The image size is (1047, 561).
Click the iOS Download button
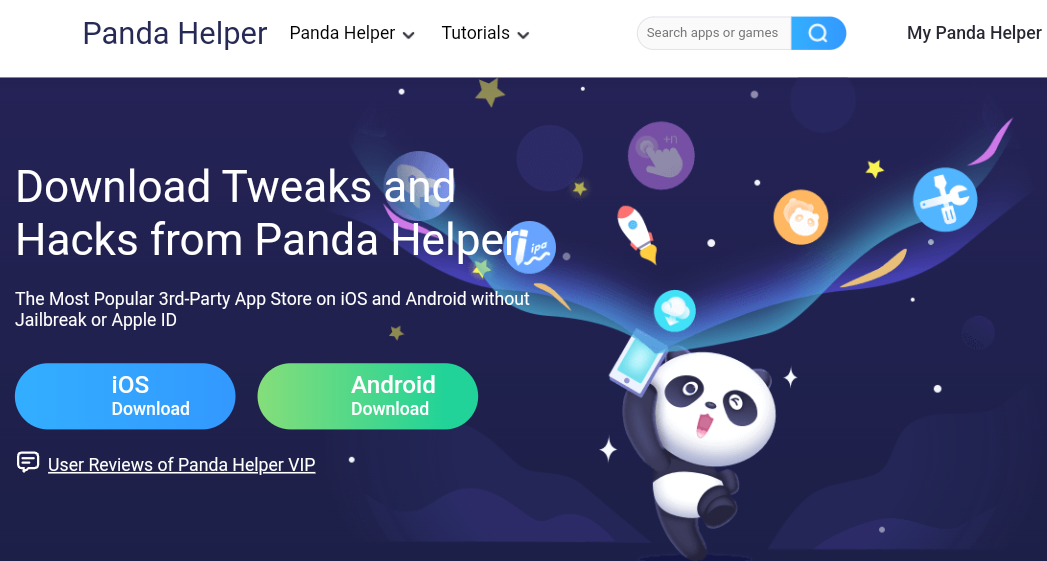coord(125,396)
